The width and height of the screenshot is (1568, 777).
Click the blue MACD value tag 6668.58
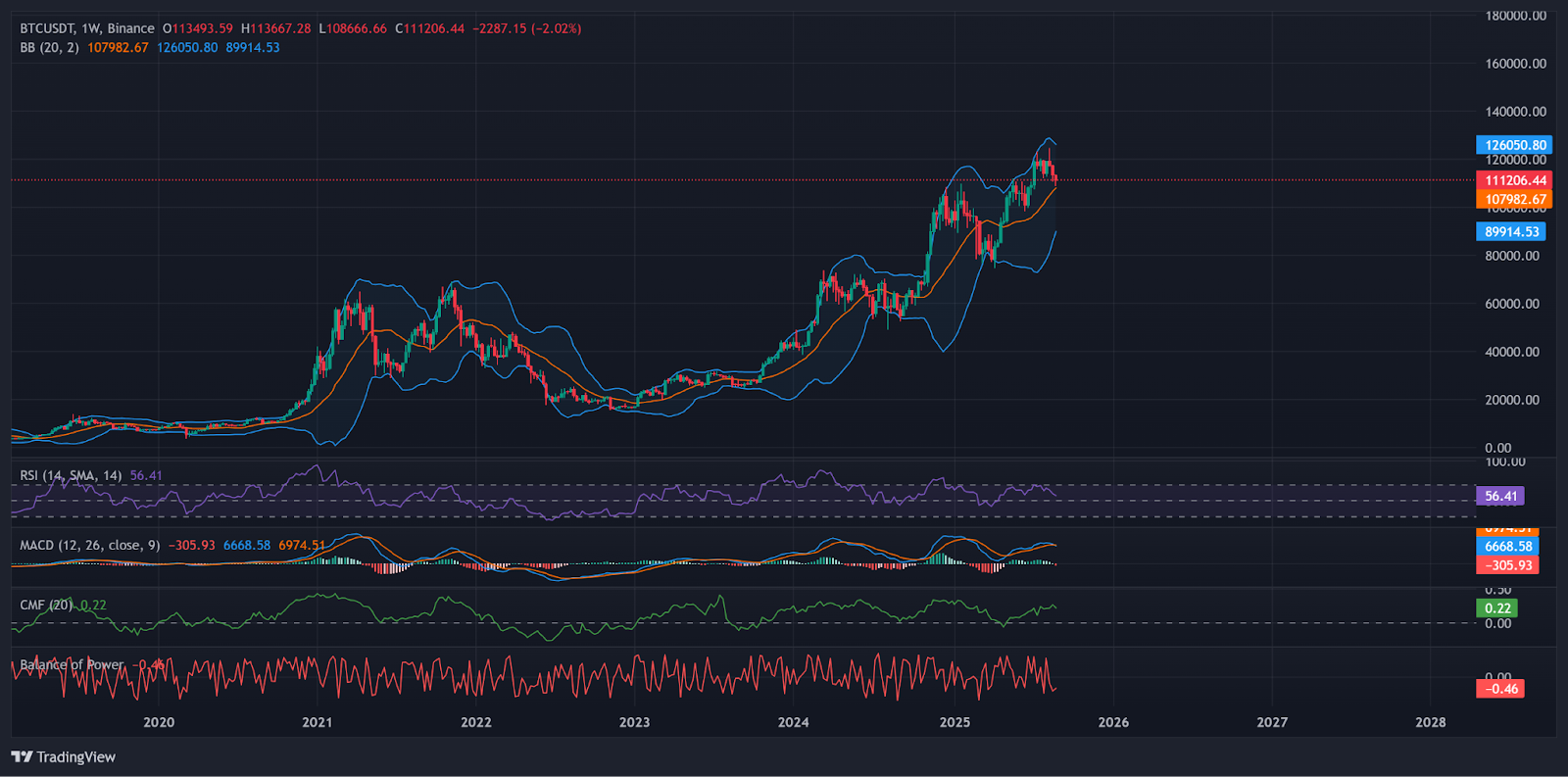1507,546
